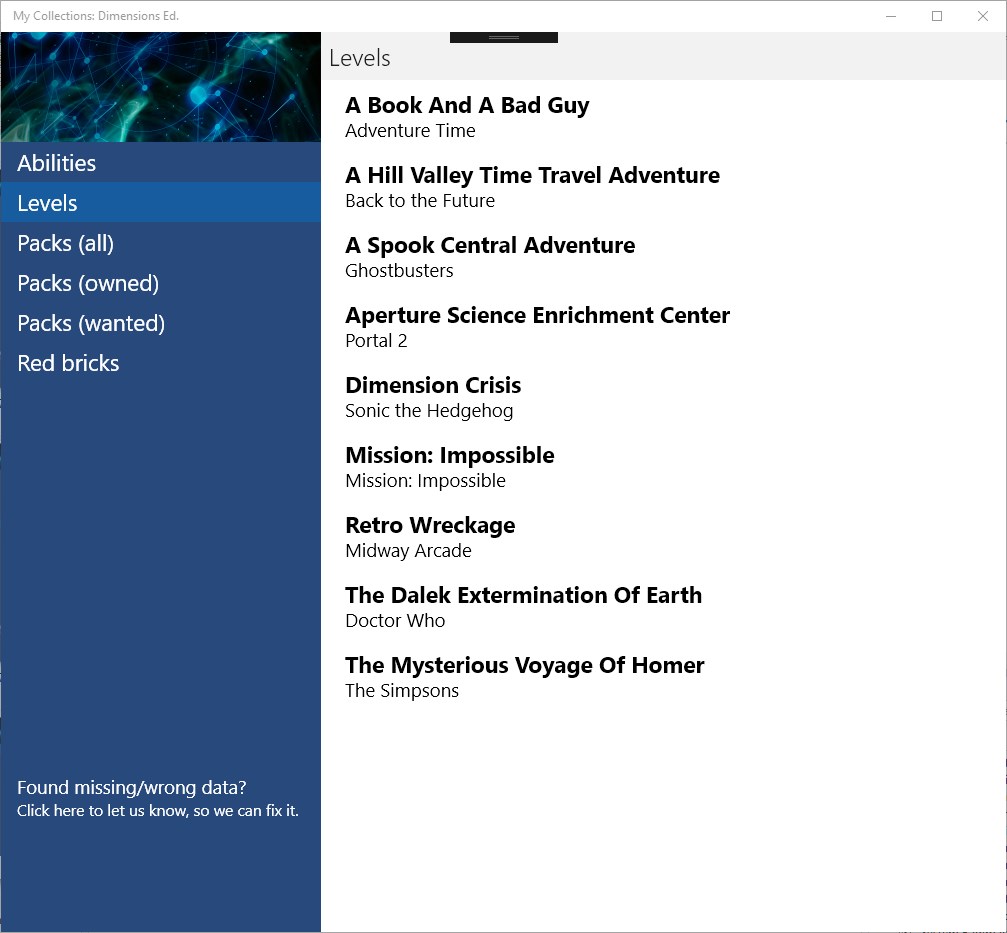Click the Found missing/wrong data link
The height and width of the screenshot is (933, 1007).
(132, 787)
